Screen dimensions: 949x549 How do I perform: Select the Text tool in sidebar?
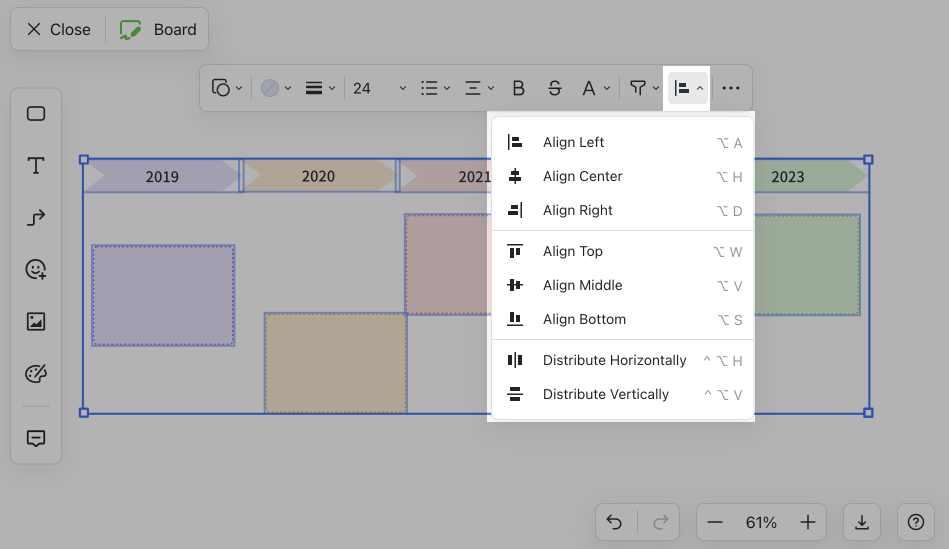click(36, 166)
